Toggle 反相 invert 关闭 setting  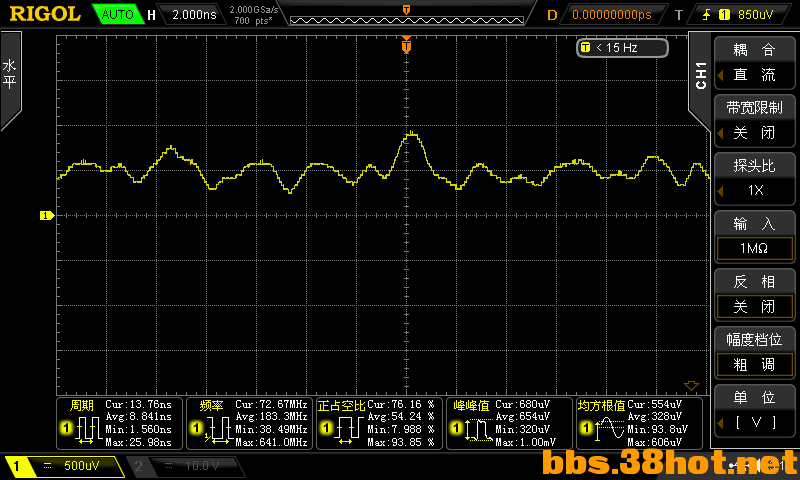(754, 307)
